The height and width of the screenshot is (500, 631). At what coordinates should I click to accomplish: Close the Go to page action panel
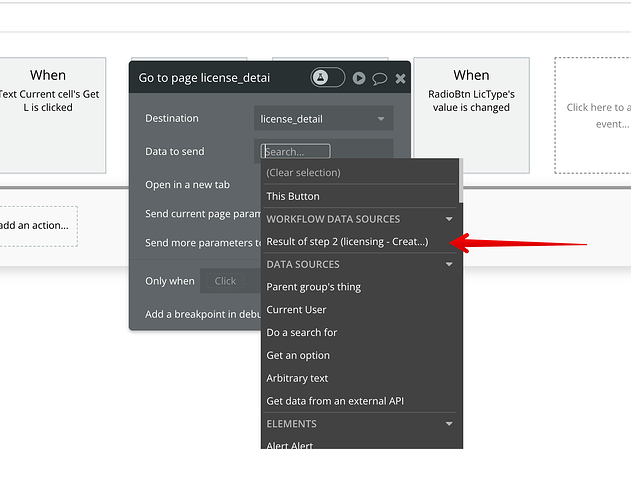pyautogui.click(x=400, y=79)
